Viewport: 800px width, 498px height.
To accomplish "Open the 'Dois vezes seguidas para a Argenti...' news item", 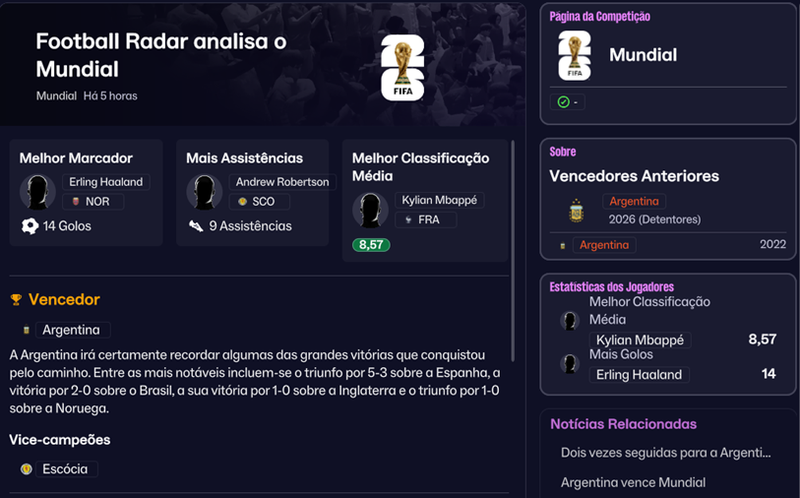I will coord(665,453).
